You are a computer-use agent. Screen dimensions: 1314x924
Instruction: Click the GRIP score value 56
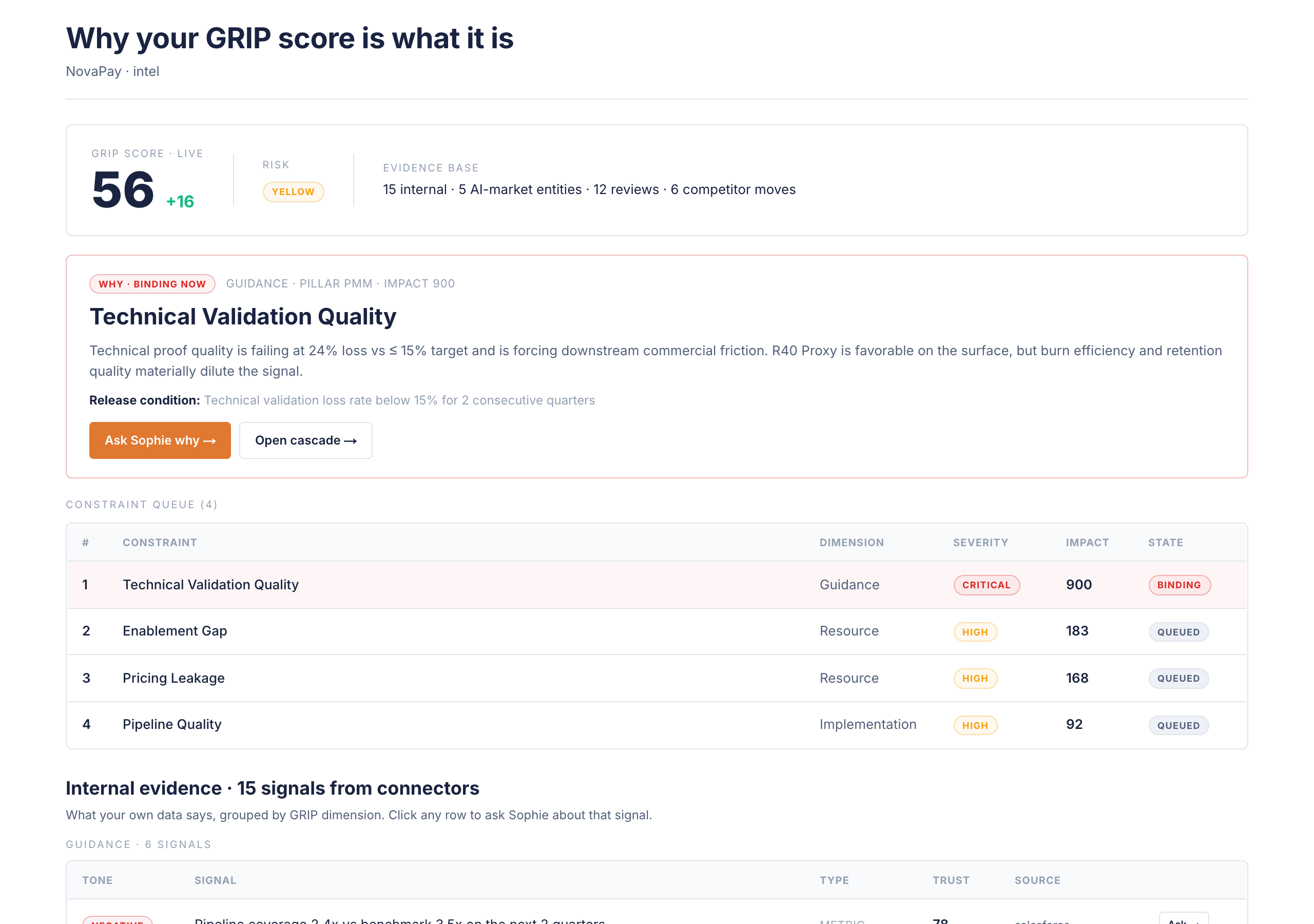point(123,189)
